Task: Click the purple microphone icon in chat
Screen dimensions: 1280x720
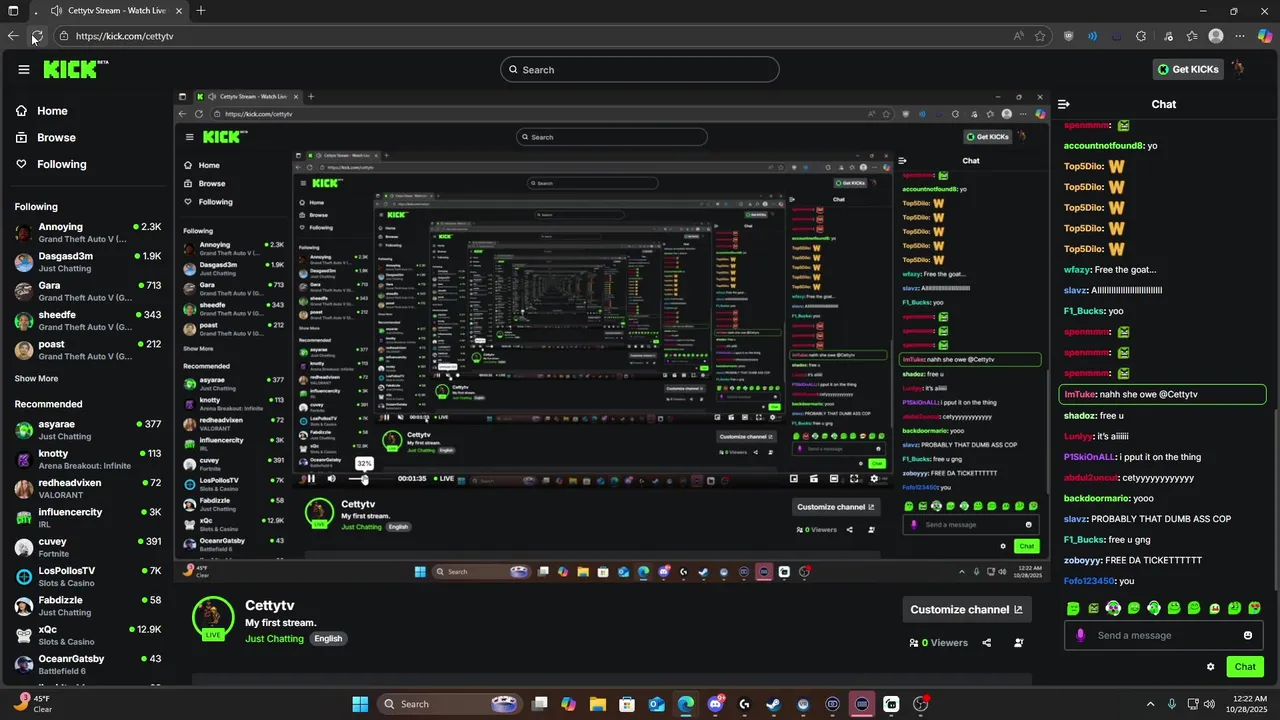Action: pyautogui.click(x=1080, y=635)
